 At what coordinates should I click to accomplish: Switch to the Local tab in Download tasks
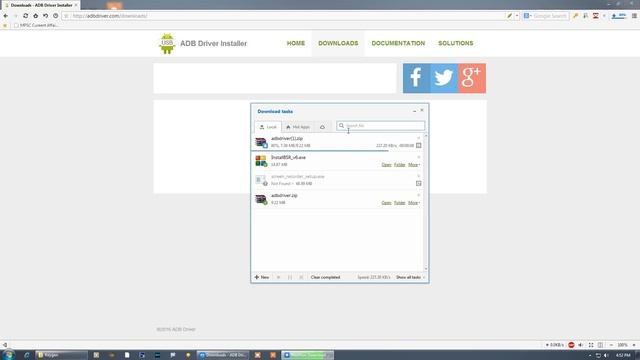point(268,127)
